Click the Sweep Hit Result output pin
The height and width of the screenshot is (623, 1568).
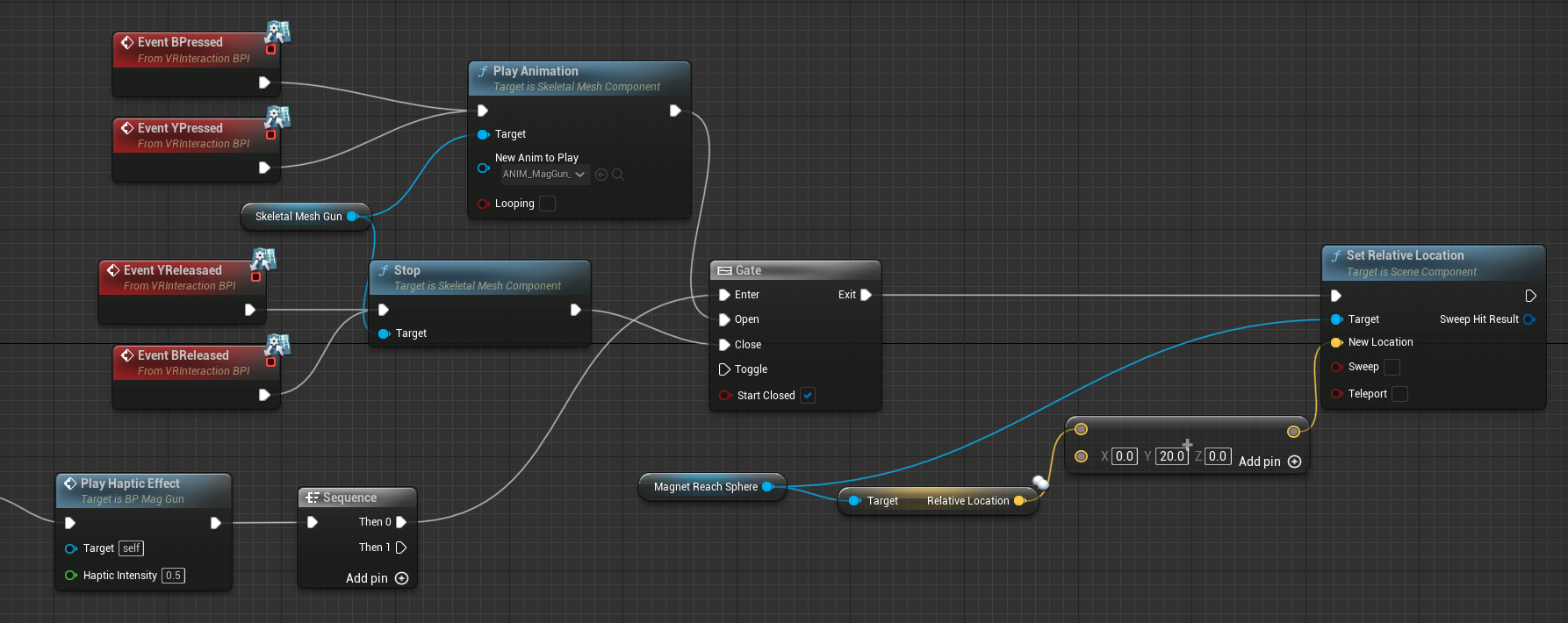coord(1529,319)
